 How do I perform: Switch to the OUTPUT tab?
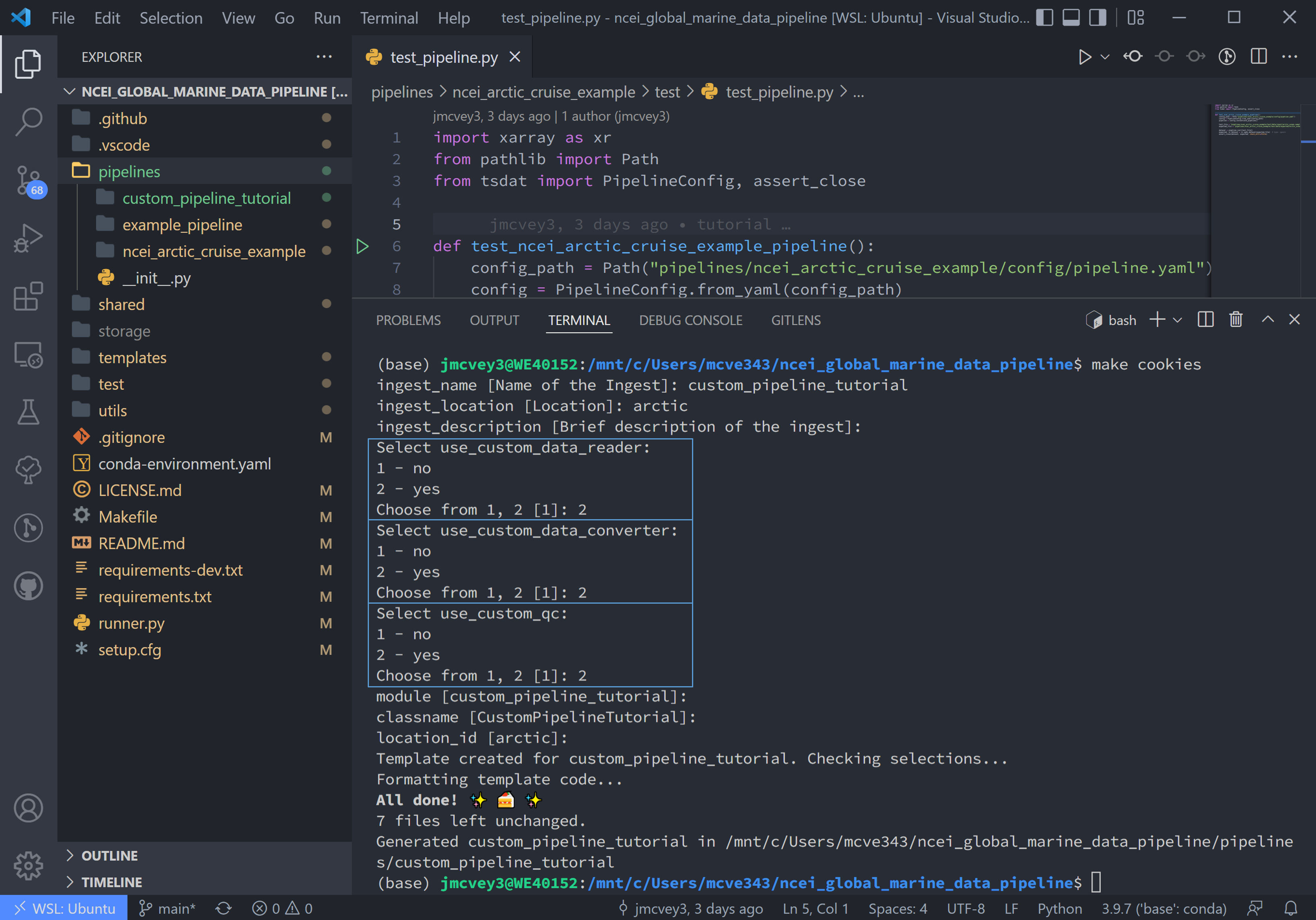(494, 320)
